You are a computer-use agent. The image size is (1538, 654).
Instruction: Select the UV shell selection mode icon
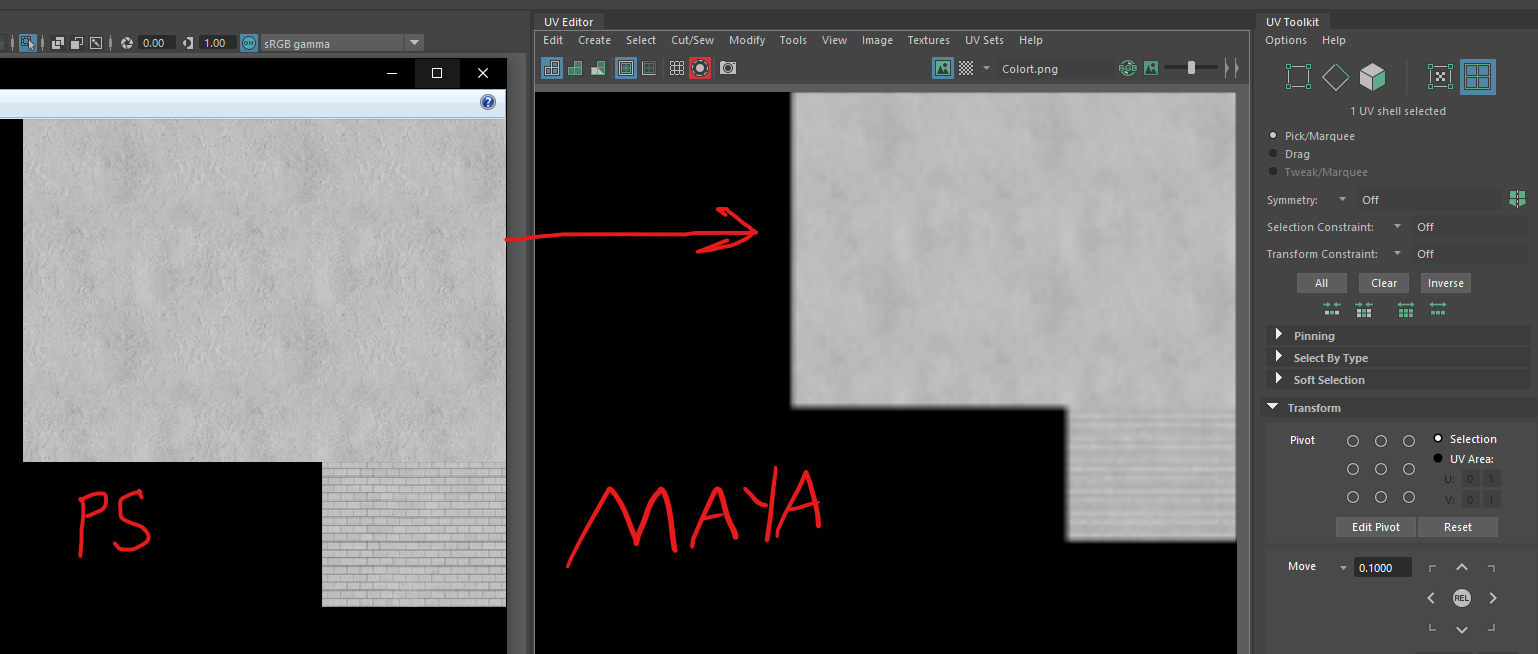pyautogui.click(x=1478, y=77)
